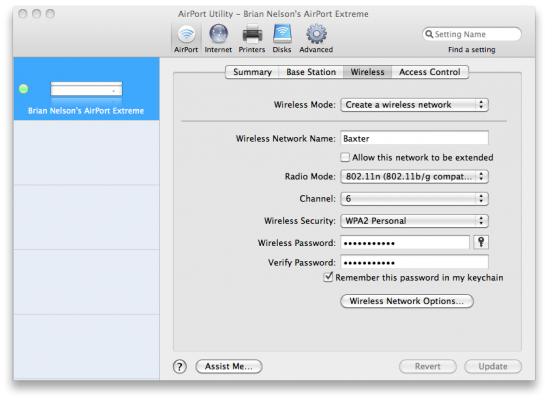This screenshot has height=400, width=548.
Task: Switch to the Access Control tab
Action: 430,72
